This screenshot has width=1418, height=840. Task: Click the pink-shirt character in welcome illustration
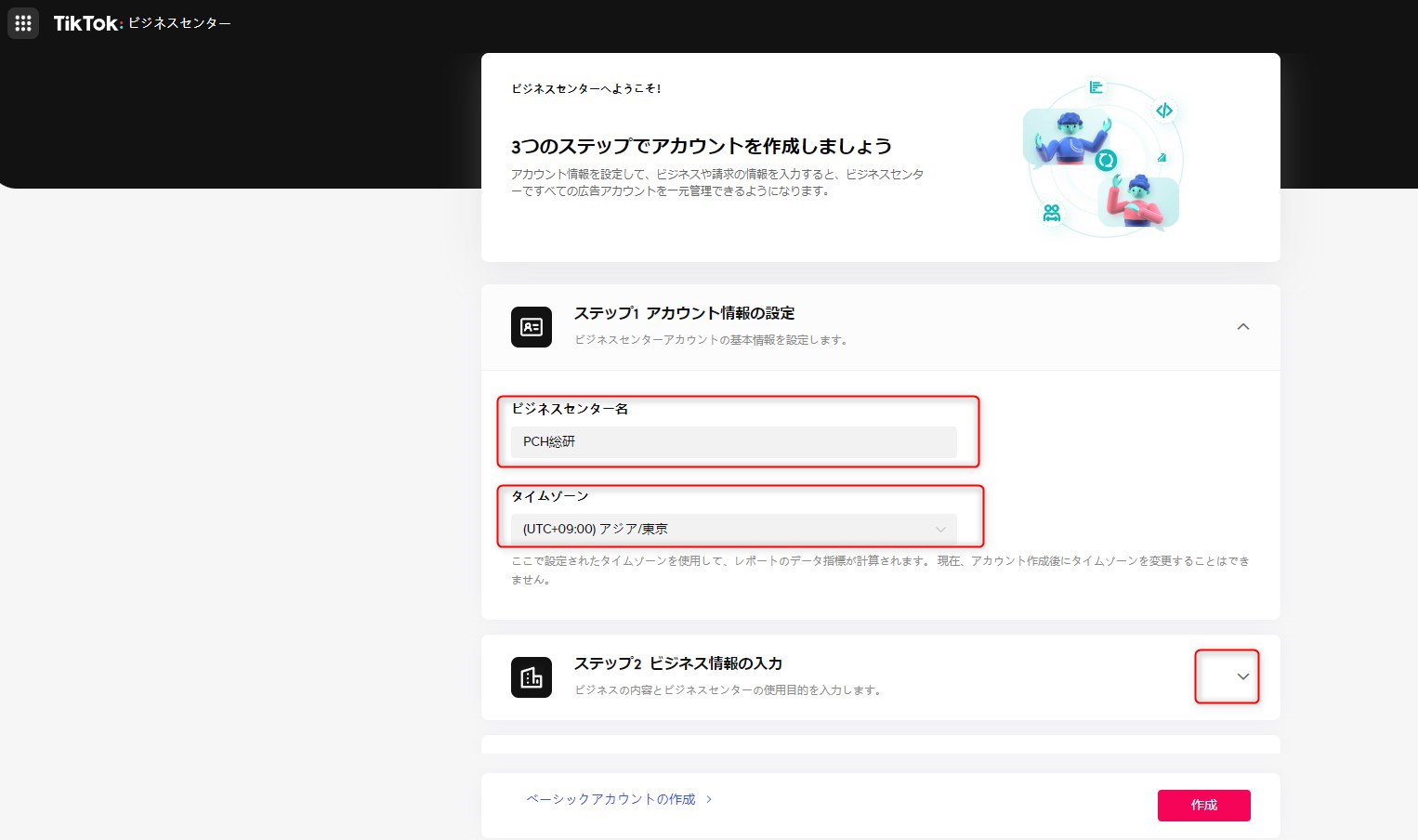click(1138, 203)
